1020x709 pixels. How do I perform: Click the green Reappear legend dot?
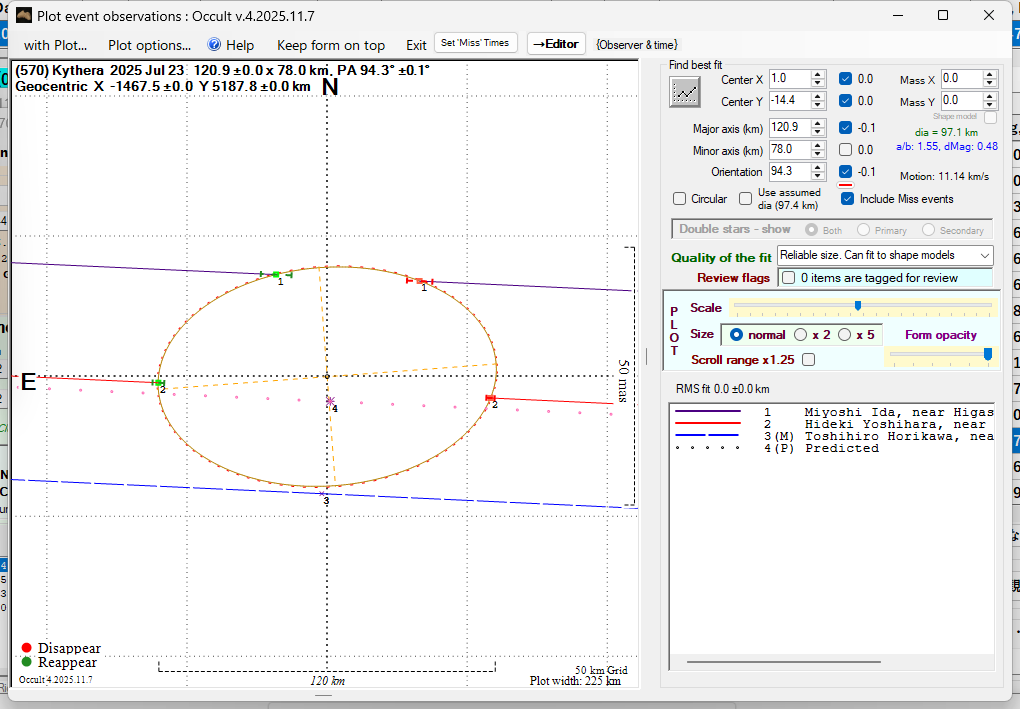coord(26,662)
